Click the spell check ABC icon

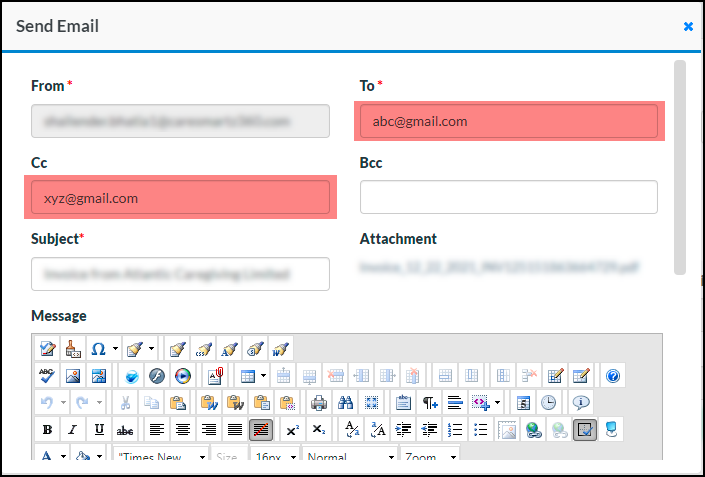pyautogui.click(x=47, y=376)
